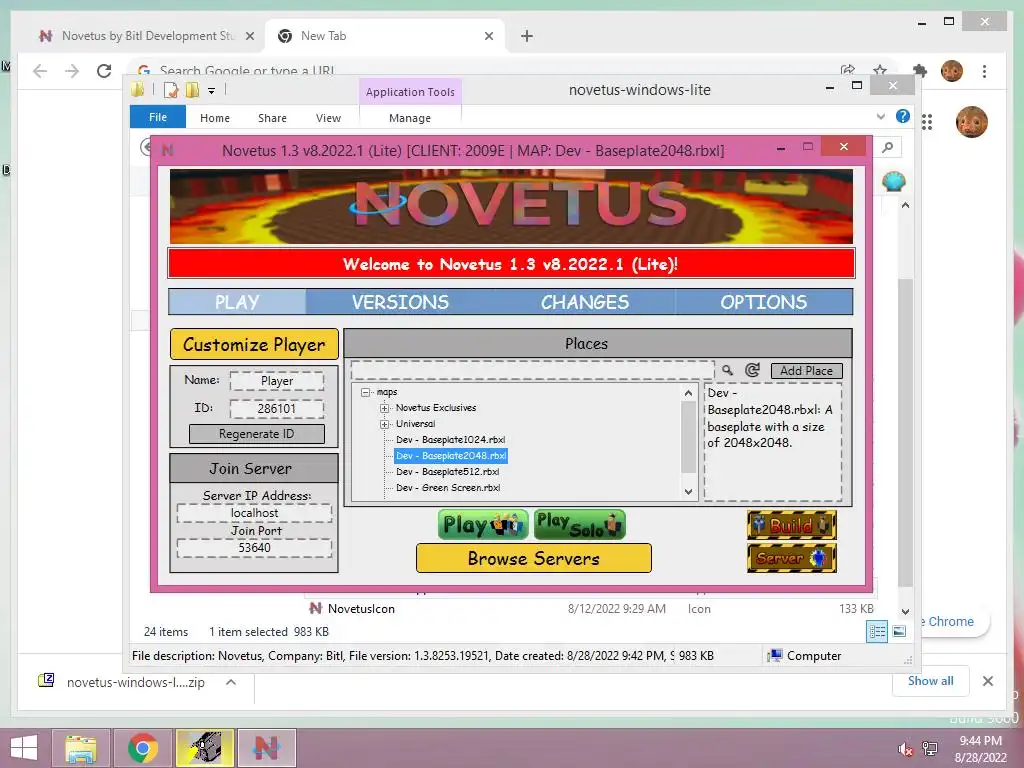The width and height of the screenshot is (1024, 768).
Task: Click the Explorer help question mark icon
Action: [x=903, y=116]
